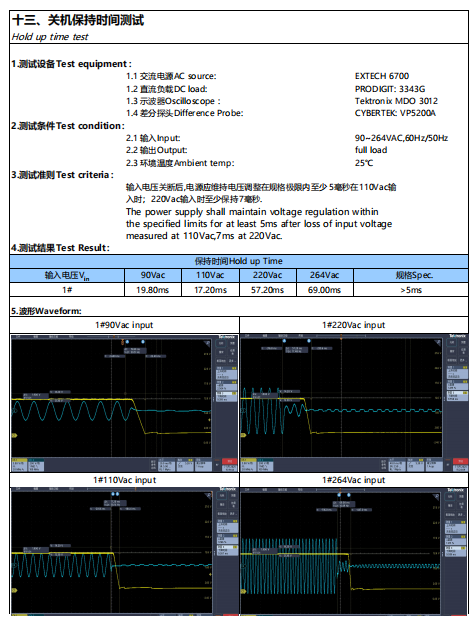Click yellow ground-level arrow in 1#220Vac waveform
This screenshot has height=629, width=475.
(x=243, y=435)
